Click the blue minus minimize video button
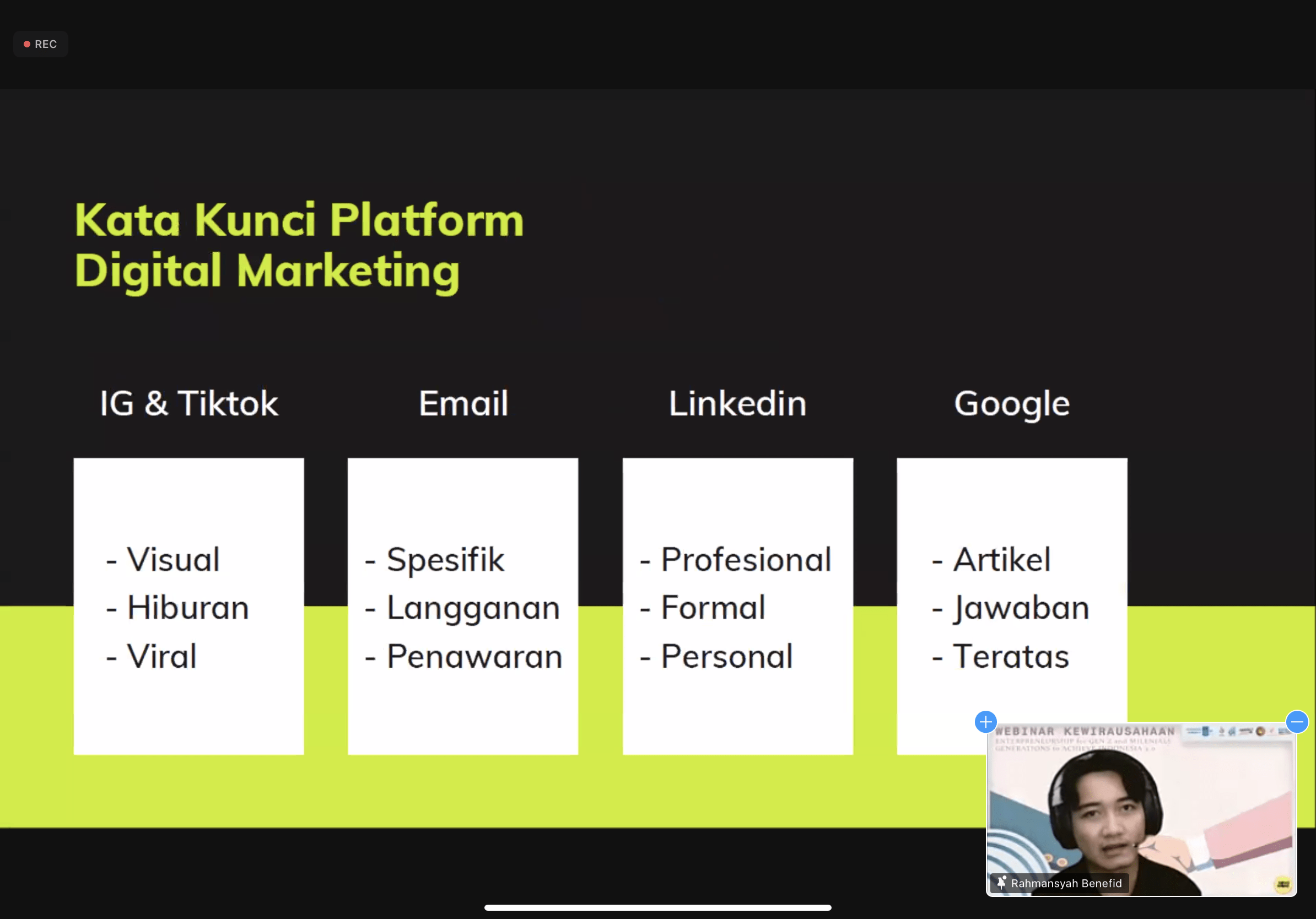The image size is (1316, 919). tap(1297, 722)
